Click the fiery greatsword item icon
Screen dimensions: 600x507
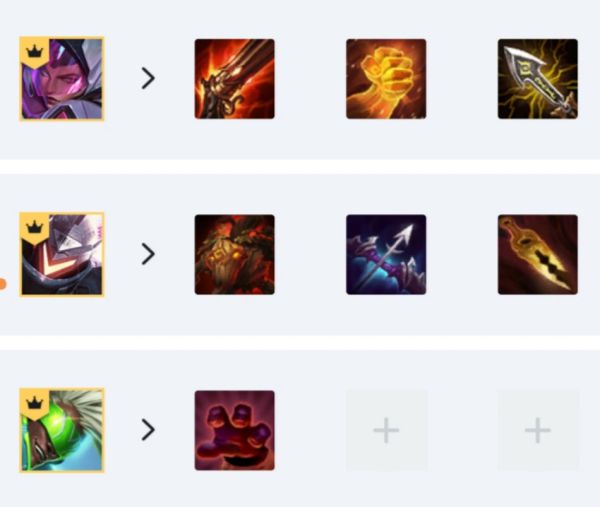[x=235, y=79]
